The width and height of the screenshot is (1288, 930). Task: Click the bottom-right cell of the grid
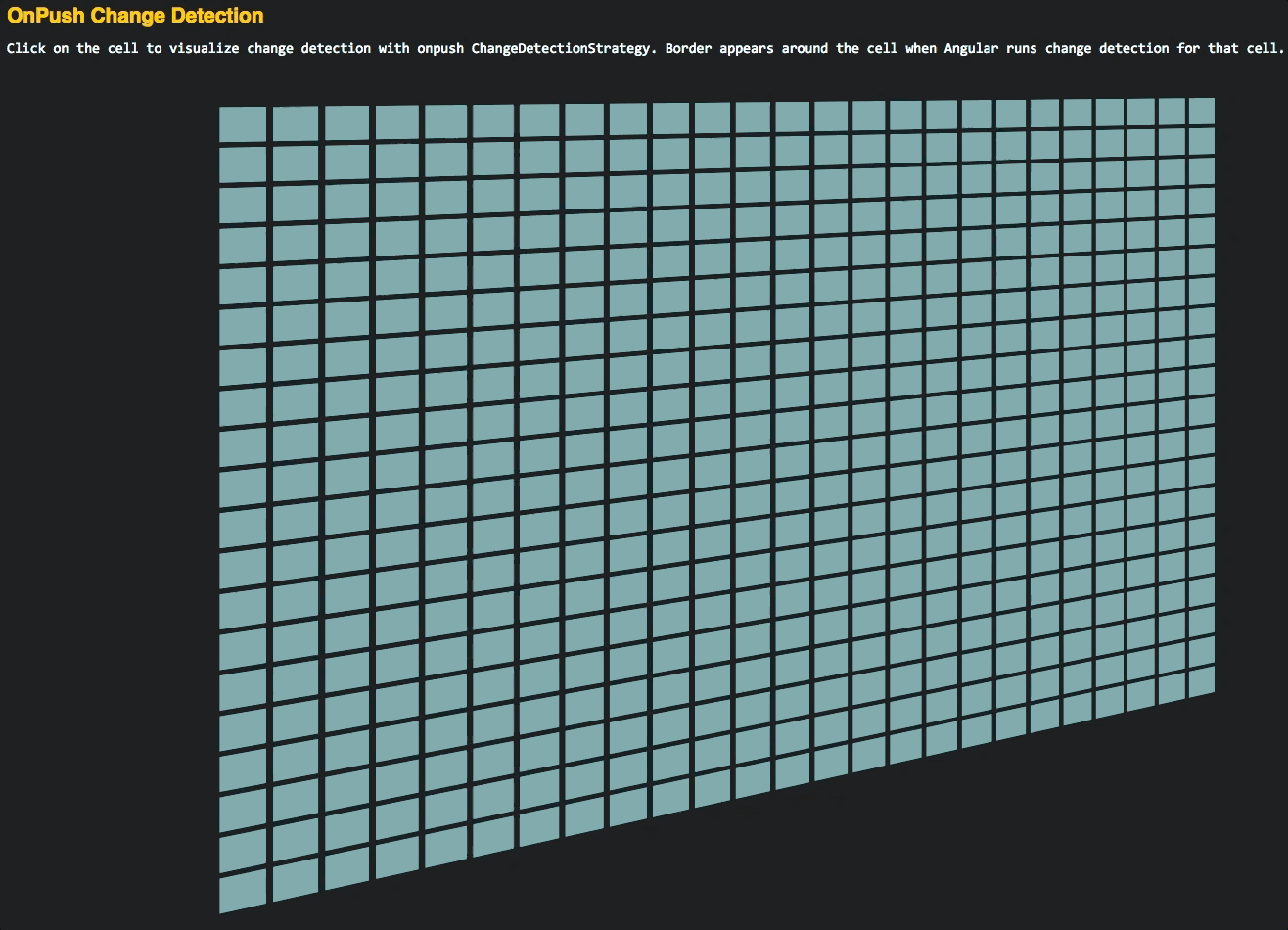click(x=1201, y=681)
